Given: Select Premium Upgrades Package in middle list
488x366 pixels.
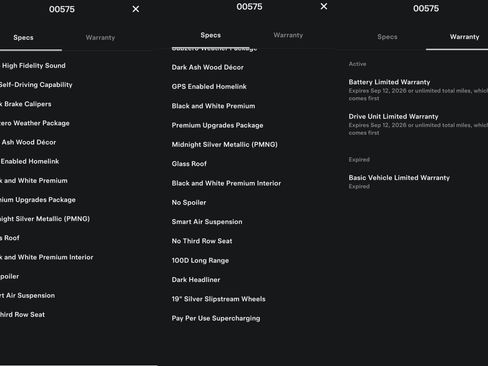Looking at the screenshot, I should point(217,125).
